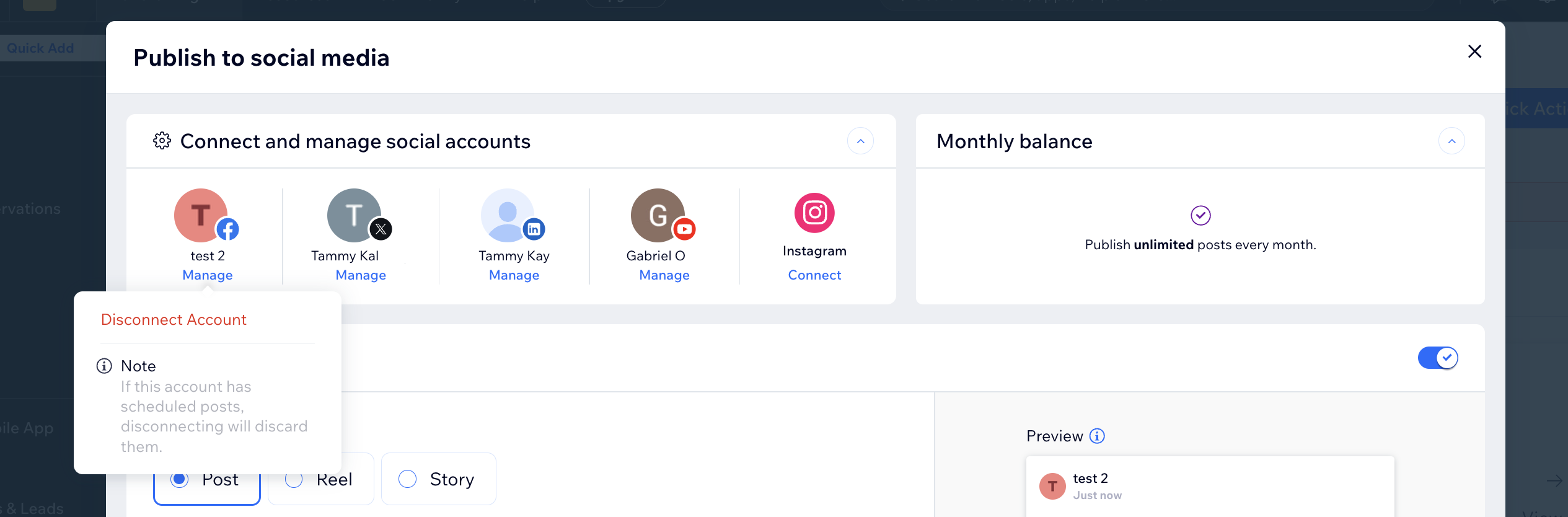
Task: Click the LinkedIn badge on Tammy Kay avatar
Action: click(x=534, y=229)
